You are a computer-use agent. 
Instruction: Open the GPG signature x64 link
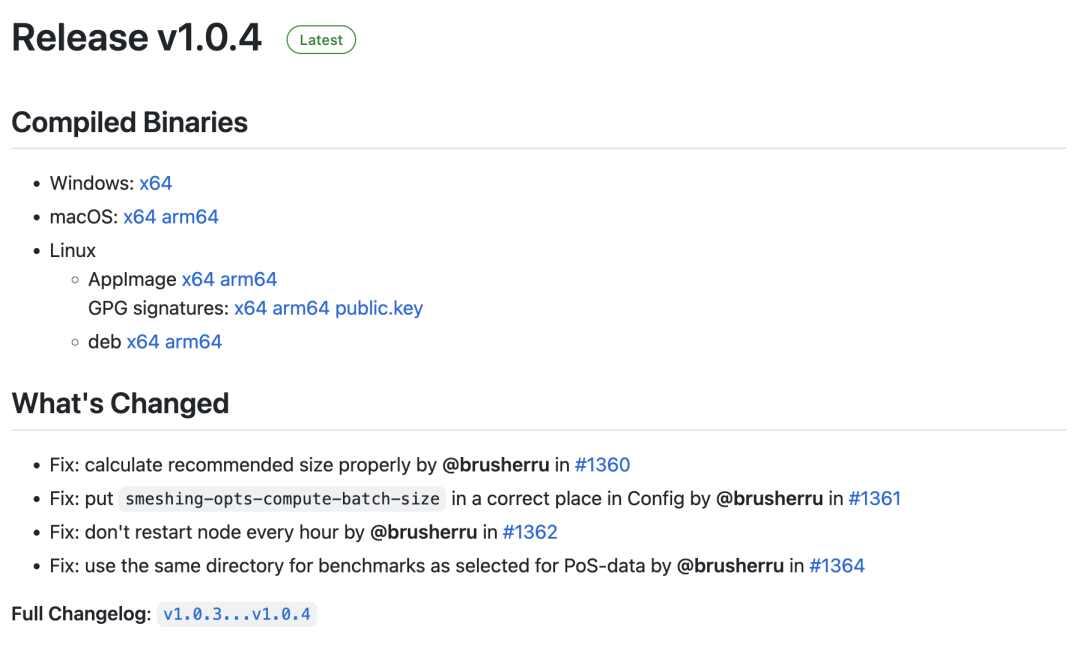tap(250, 308)
